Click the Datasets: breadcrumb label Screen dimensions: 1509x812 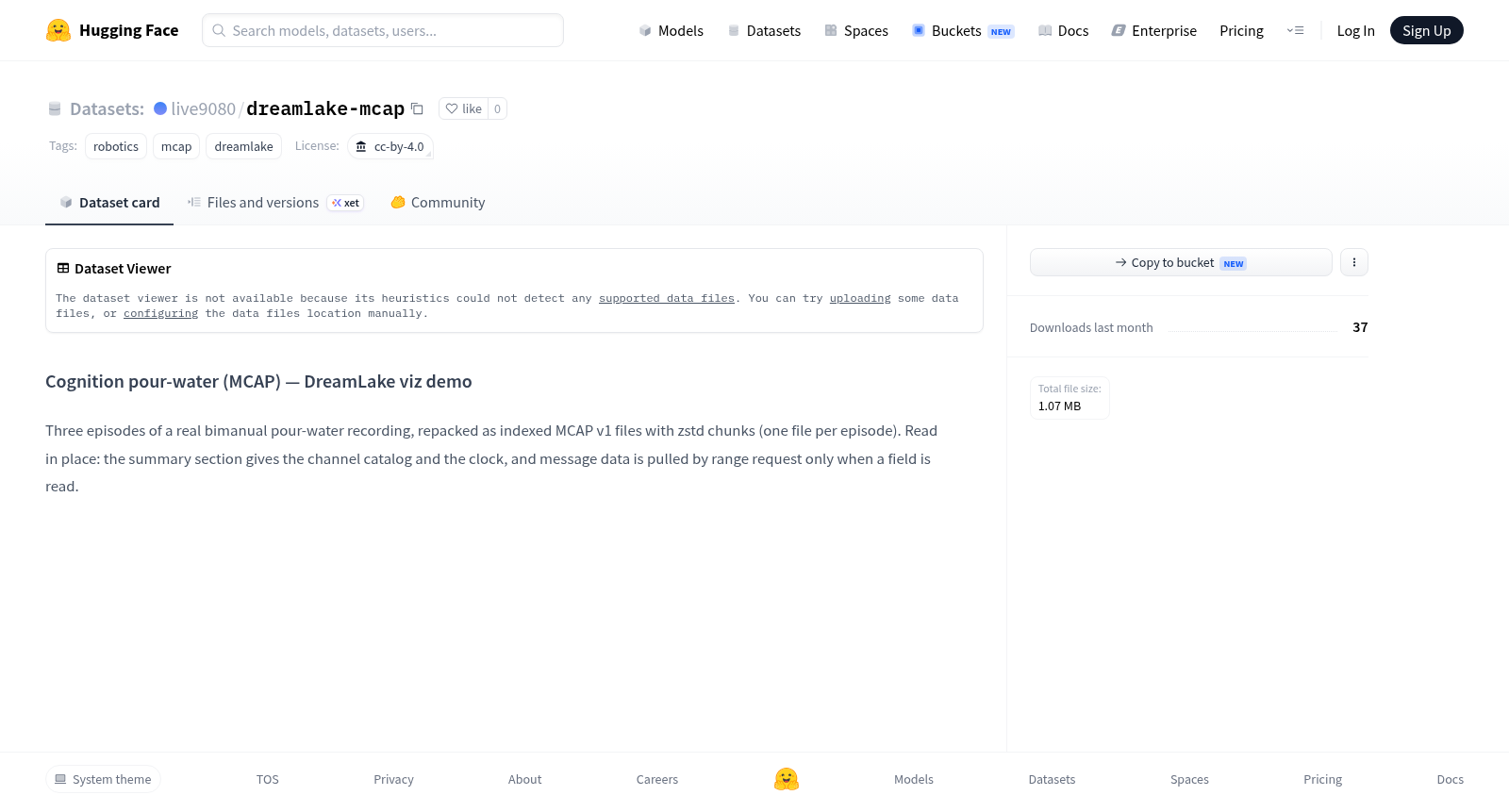click(x=107, y=108)
